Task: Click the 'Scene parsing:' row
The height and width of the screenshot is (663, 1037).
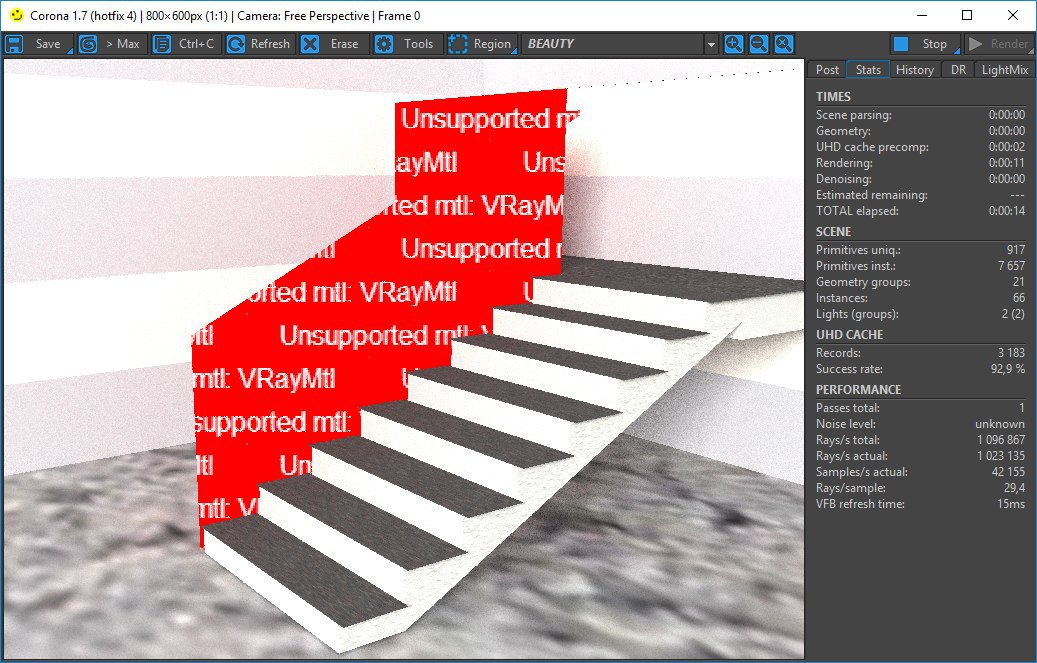Action: [x=920, y=115]
